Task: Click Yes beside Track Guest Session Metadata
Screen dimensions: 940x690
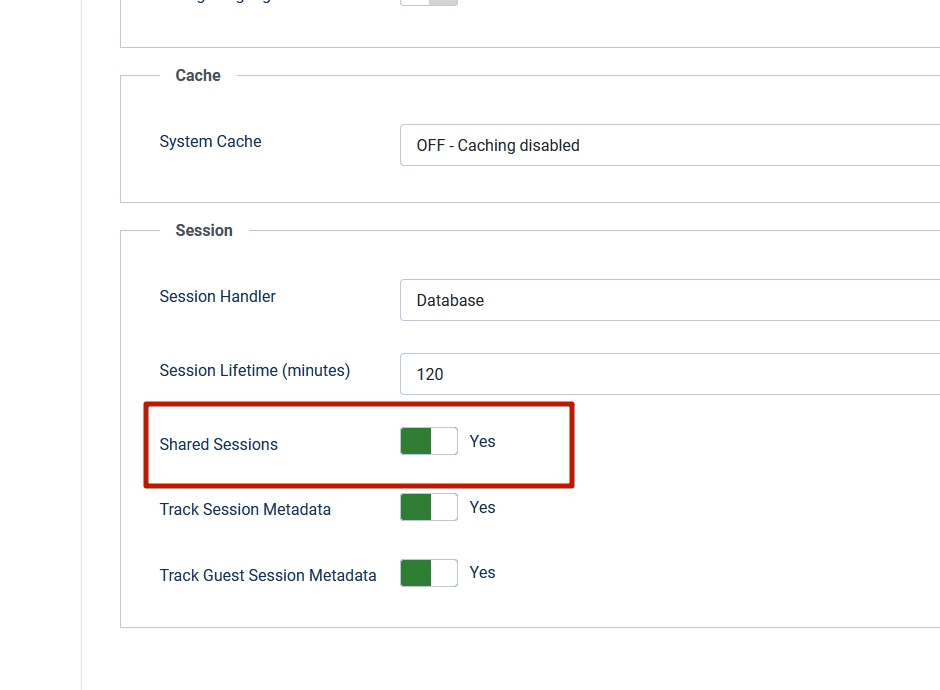Action: (482, 573)
